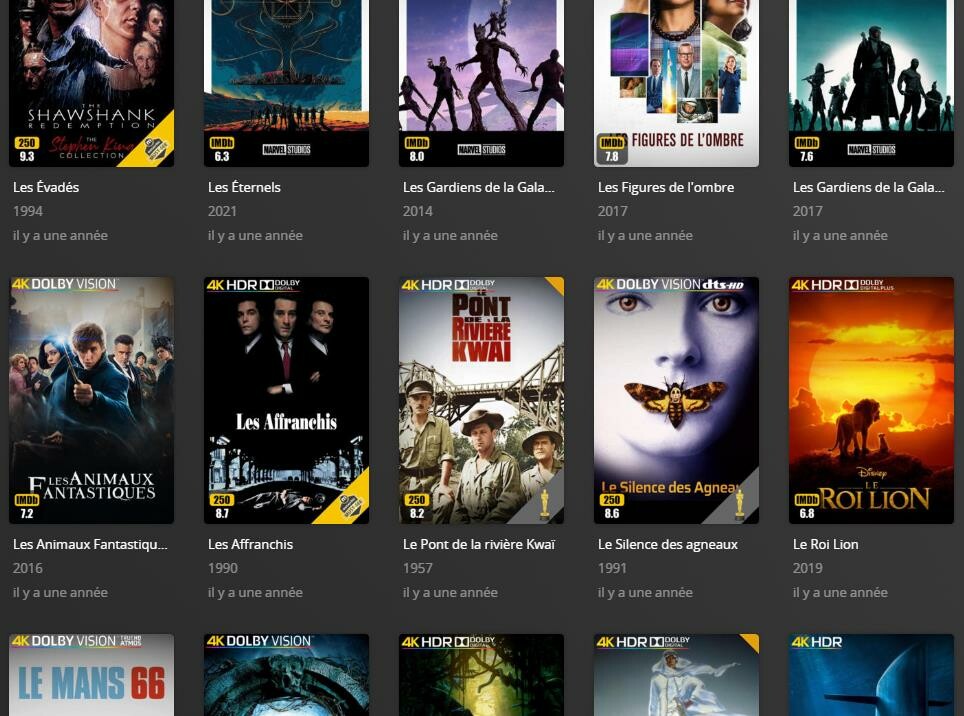
Task: Open the Les Affranchis movie poster
Action: click(286, 400)
